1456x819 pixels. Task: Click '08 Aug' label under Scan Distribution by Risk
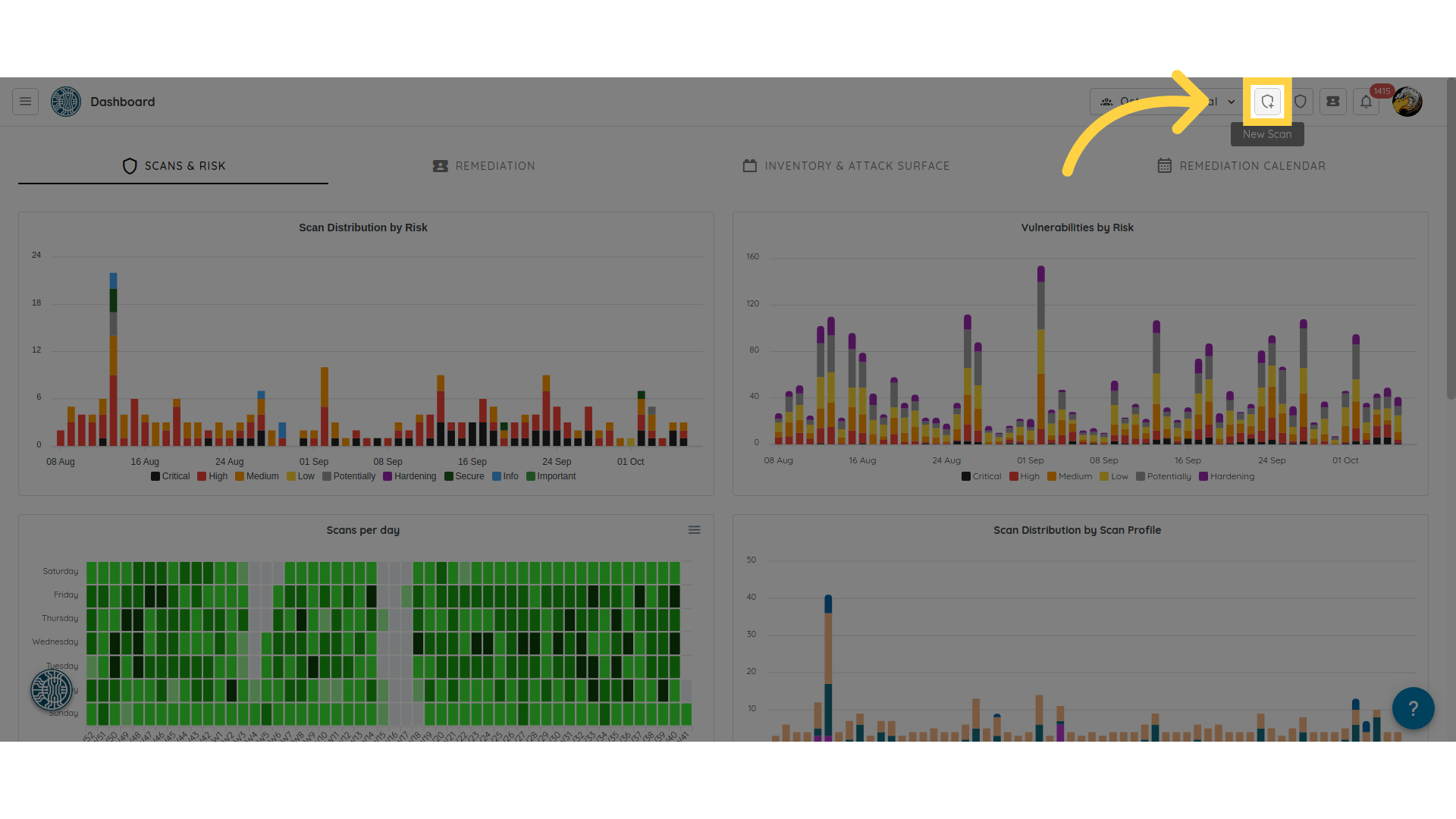click(x=61, y=462)
